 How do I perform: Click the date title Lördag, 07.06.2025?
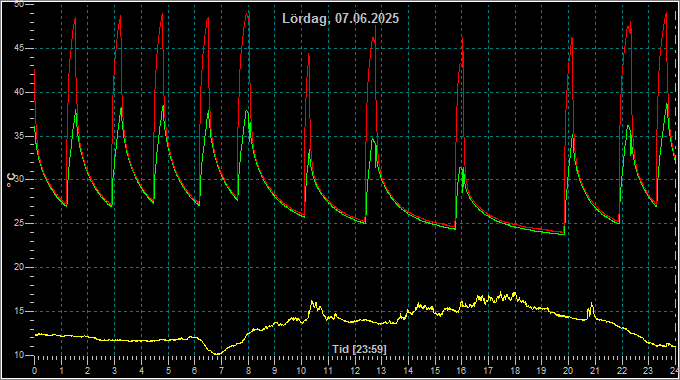[x=340, y=19]
